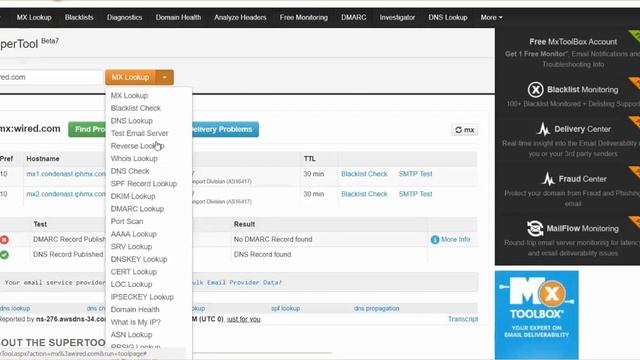Click the red failed icon beside DMARC Record
Image resolution: width=640 pixels, height=360 pixels.
point(4,240)
